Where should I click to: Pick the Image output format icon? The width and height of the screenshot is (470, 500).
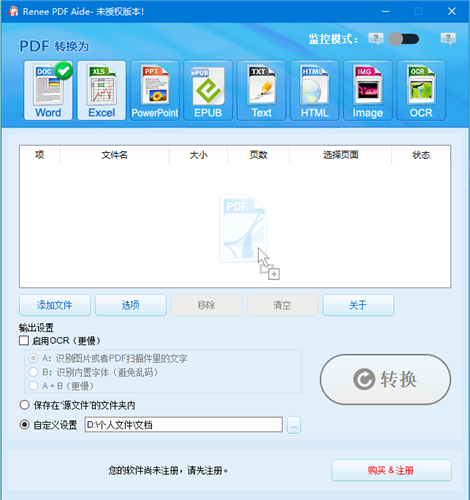(x=368, y=90)
